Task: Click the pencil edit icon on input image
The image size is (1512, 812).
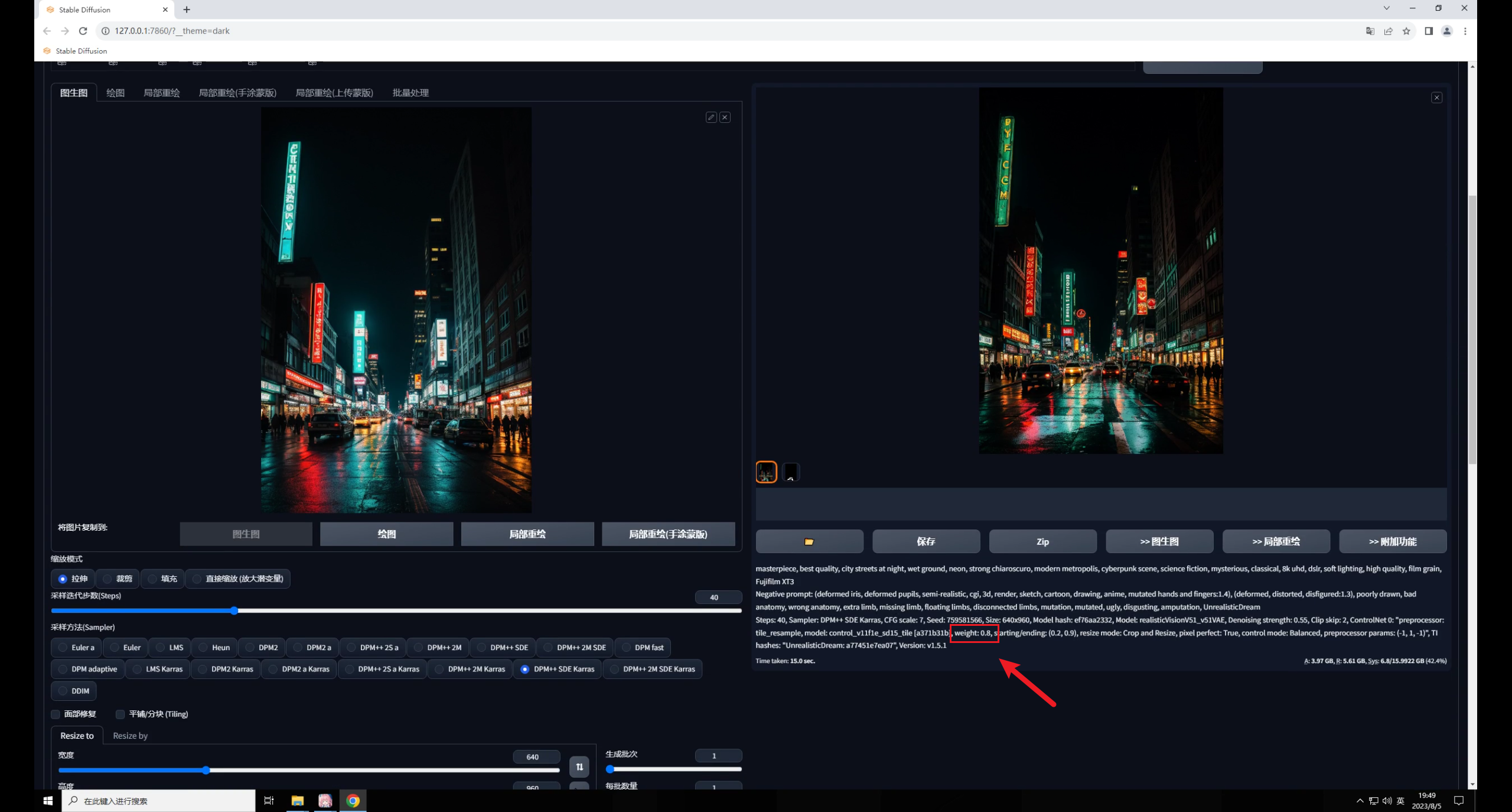Action: point(711,118)
